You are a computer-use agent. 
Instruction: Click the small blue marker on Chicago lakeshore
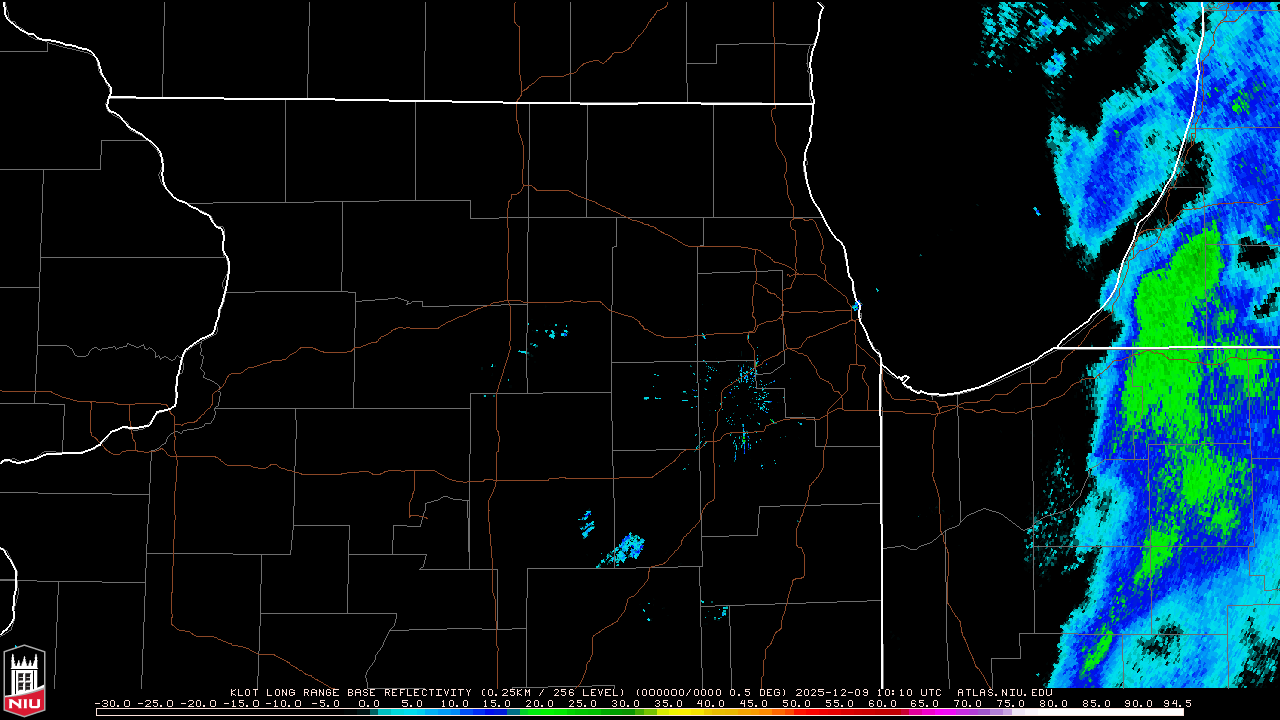[x=857, y=305]
